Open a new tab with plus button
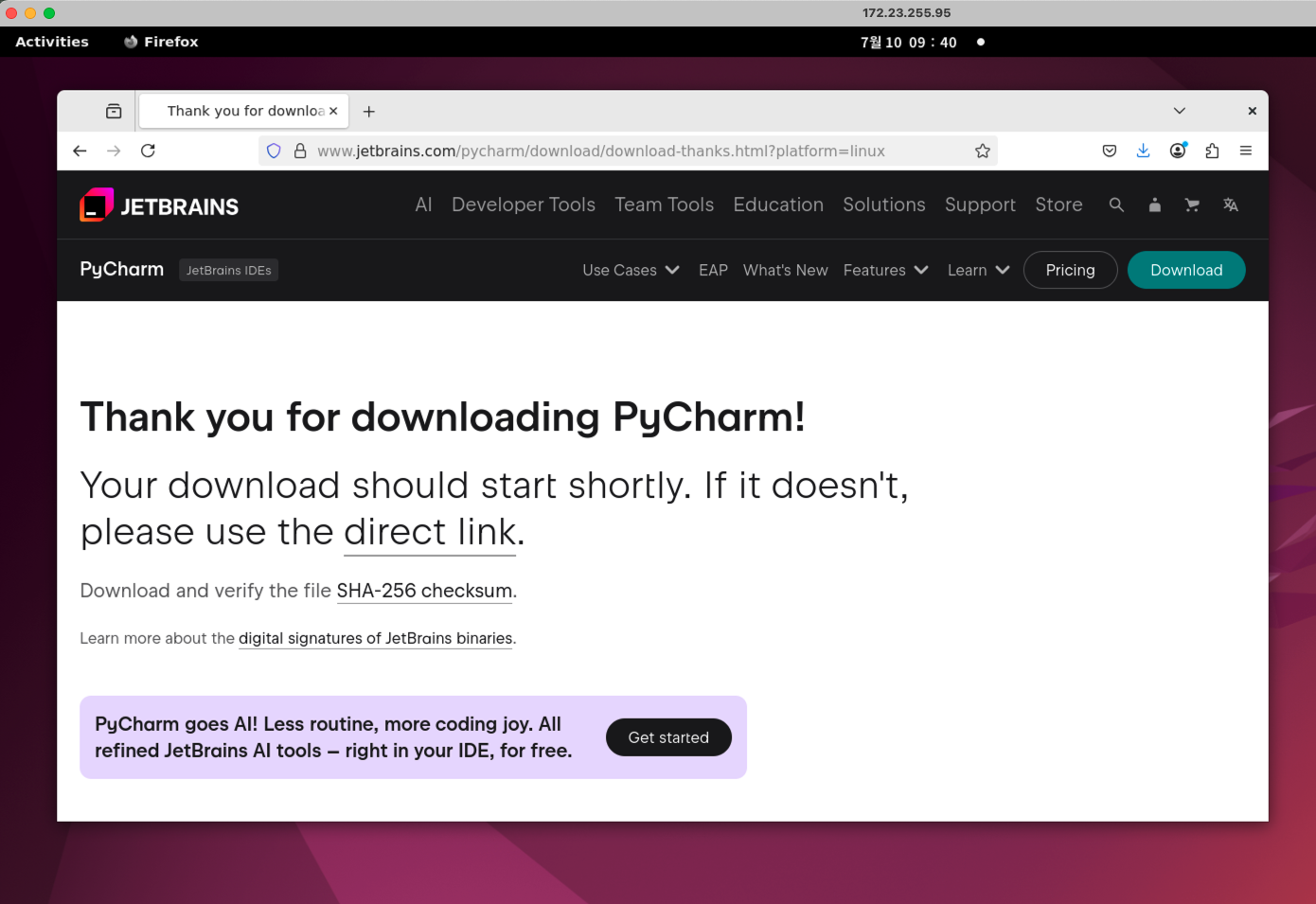The image size is (1316, 904). (369, 112)
